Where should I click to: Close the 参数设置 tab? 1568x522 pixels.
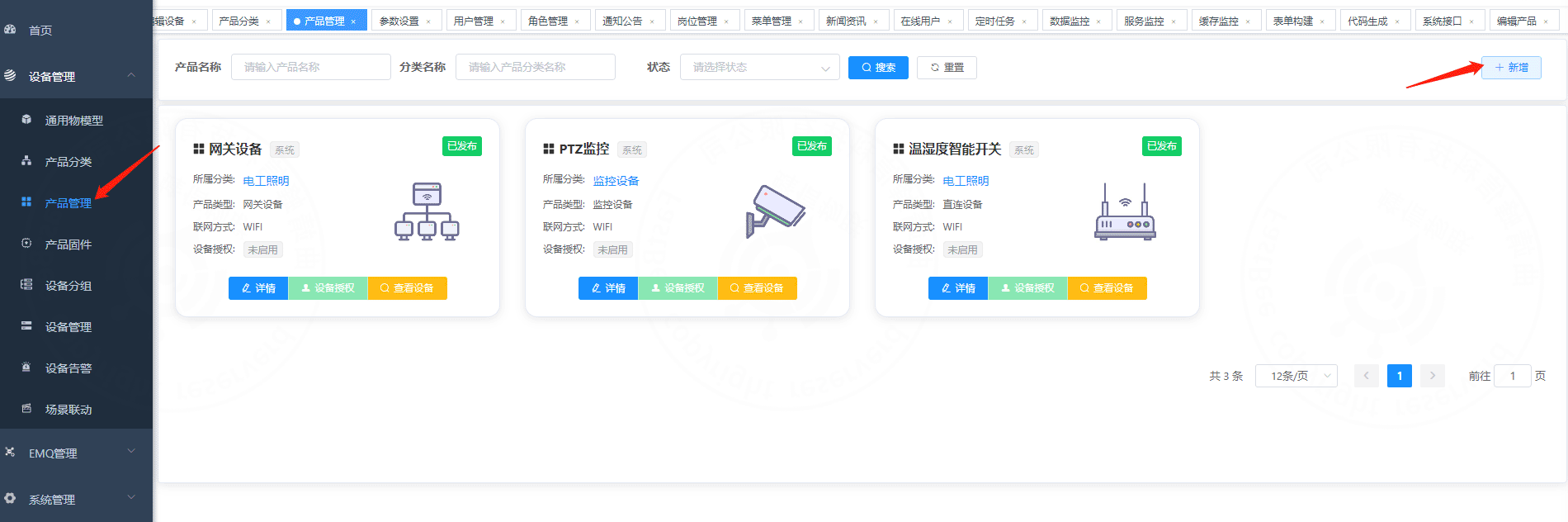[x=428, y=21]
